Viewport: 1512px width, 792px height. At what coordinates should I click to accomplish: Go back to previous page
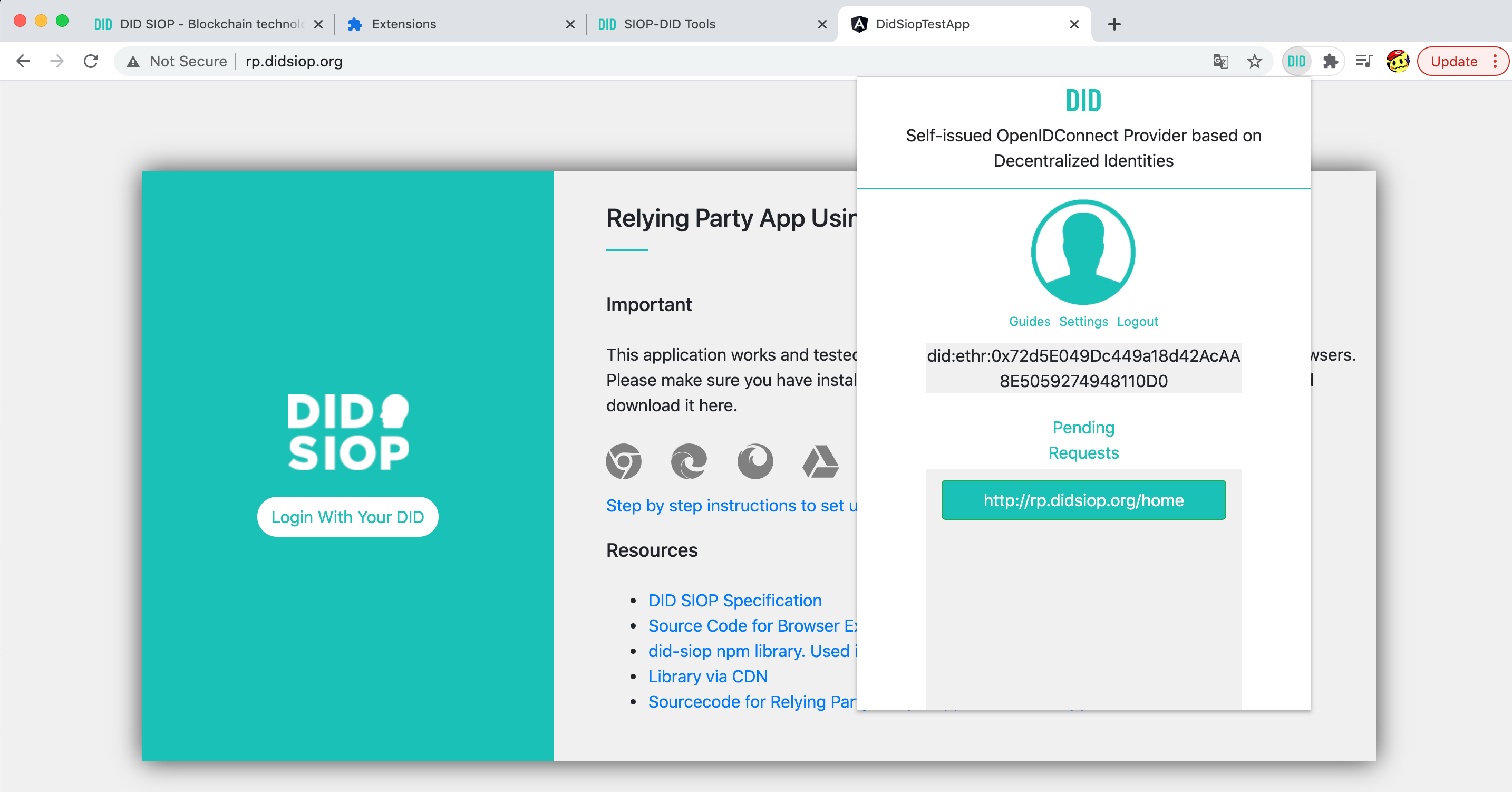click(23, 61)
